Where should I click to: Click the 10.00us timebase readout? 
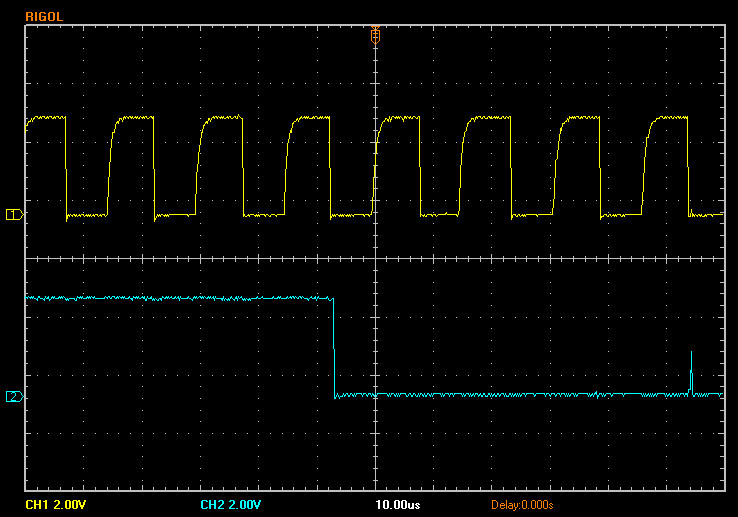[398, 503]
